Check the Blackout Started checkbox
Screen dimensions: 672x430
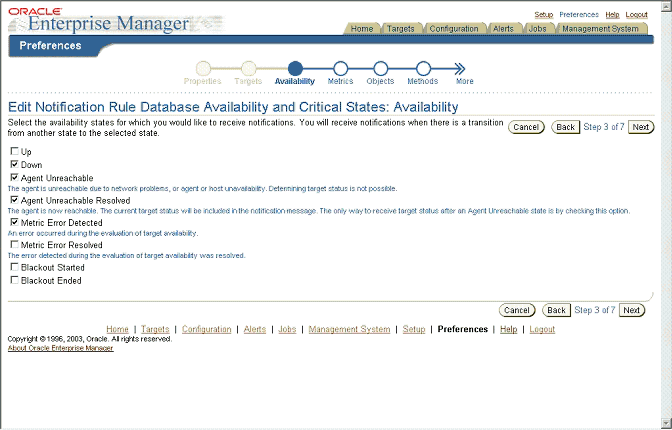[14, 267]
